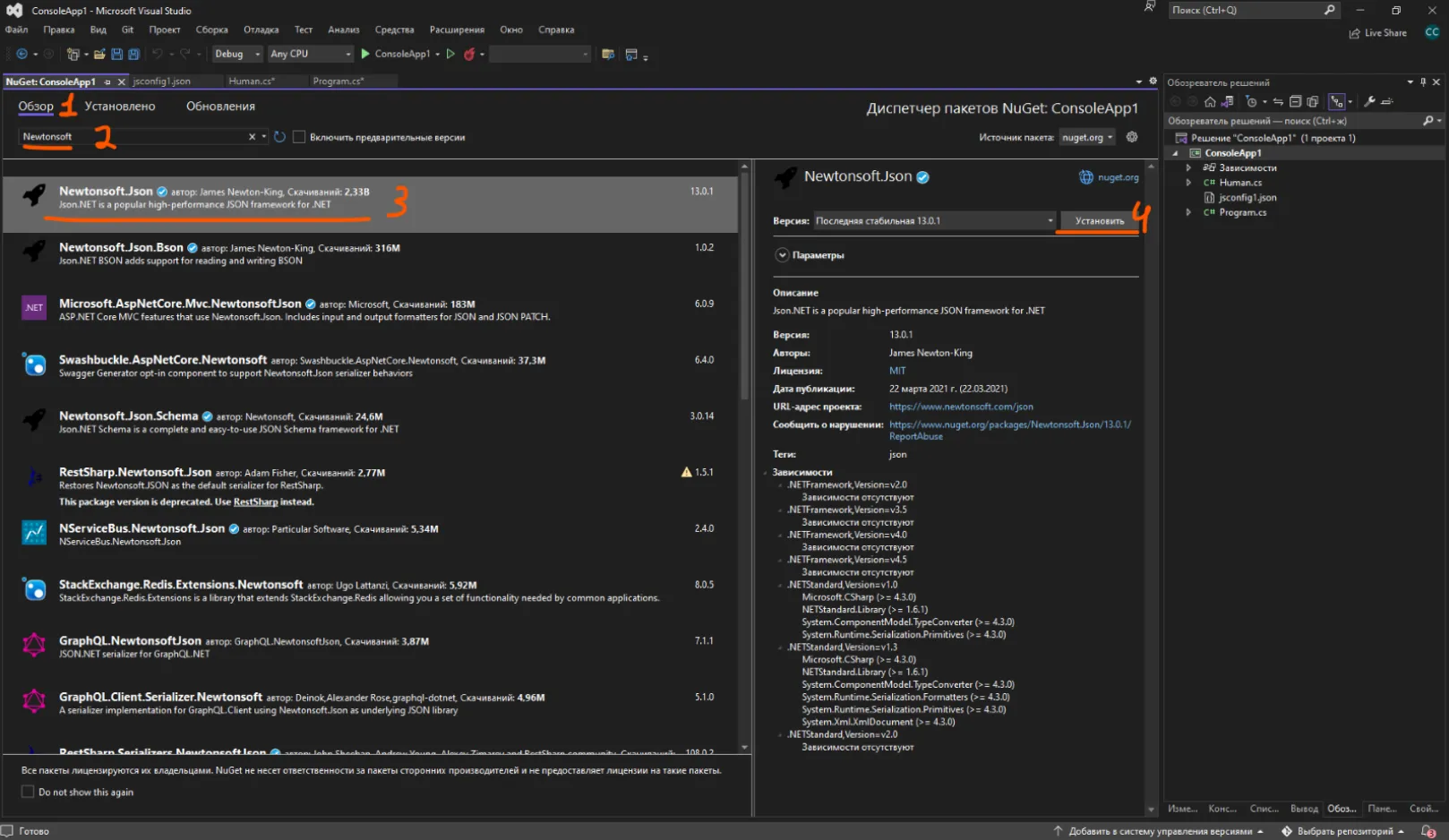Click the Navigate Backward arrow in the toolbar
Image resolution: width=1449 pixels, height=840 pixels.
pyautogui.click(x=21, y=54)
